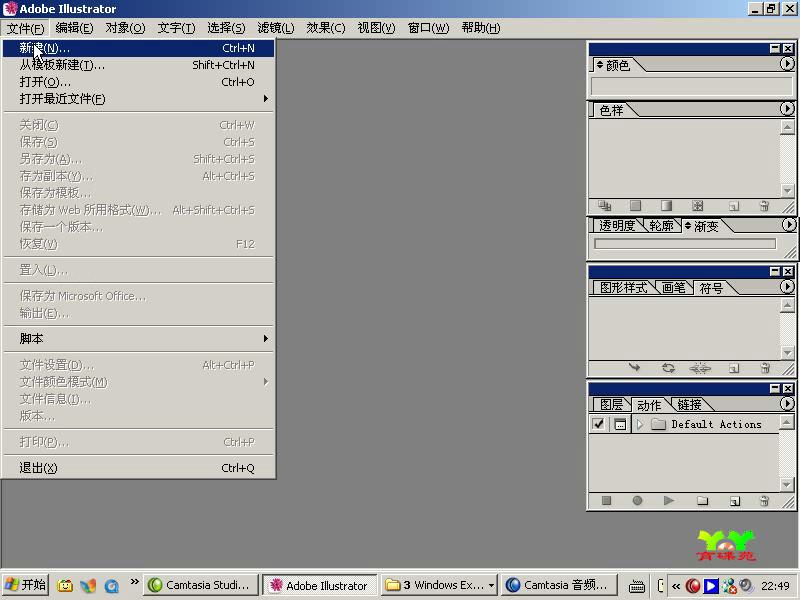Open the 脚本 submenu

point(138,338)
